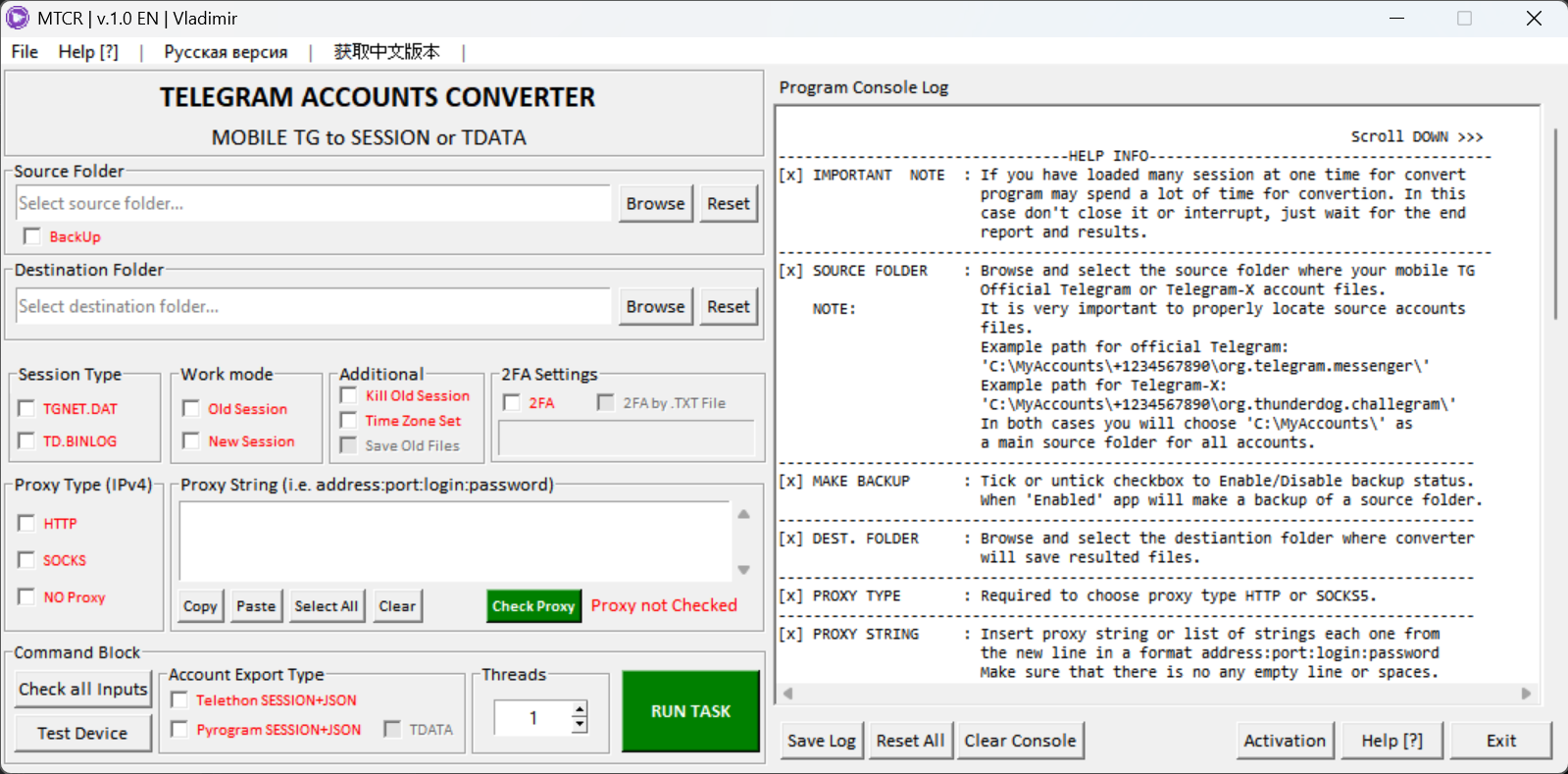Enable Telethon SESSION+JSON export type

point(179,699)
